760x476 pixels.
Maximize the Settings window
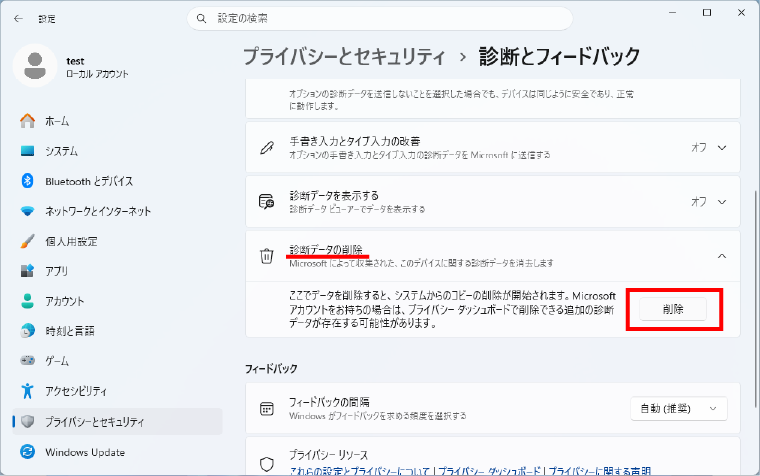[707, 13]
